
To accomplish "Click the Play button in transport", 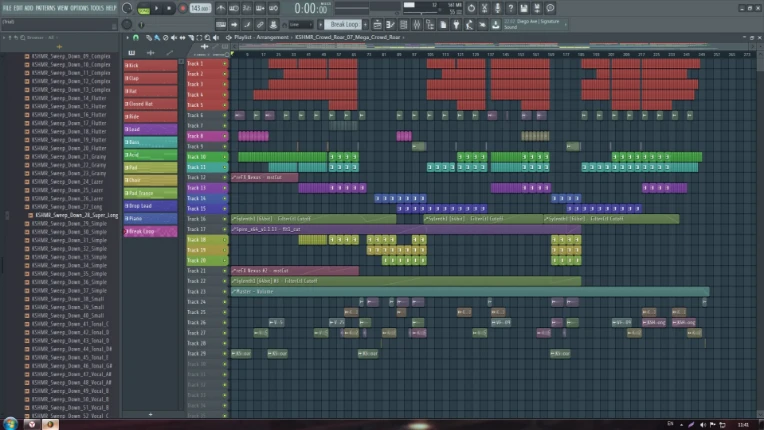I will click(156, 8).
